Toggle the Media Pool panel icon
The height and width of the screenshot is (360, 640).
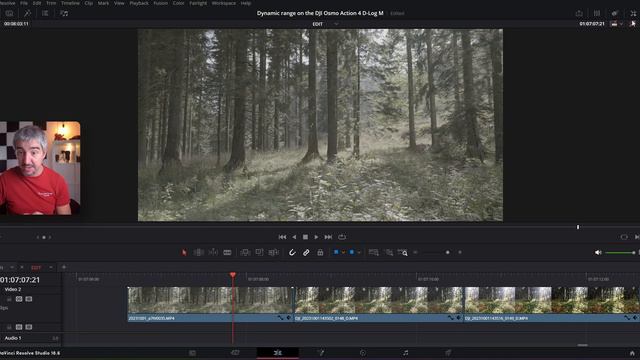pos(9,13)
